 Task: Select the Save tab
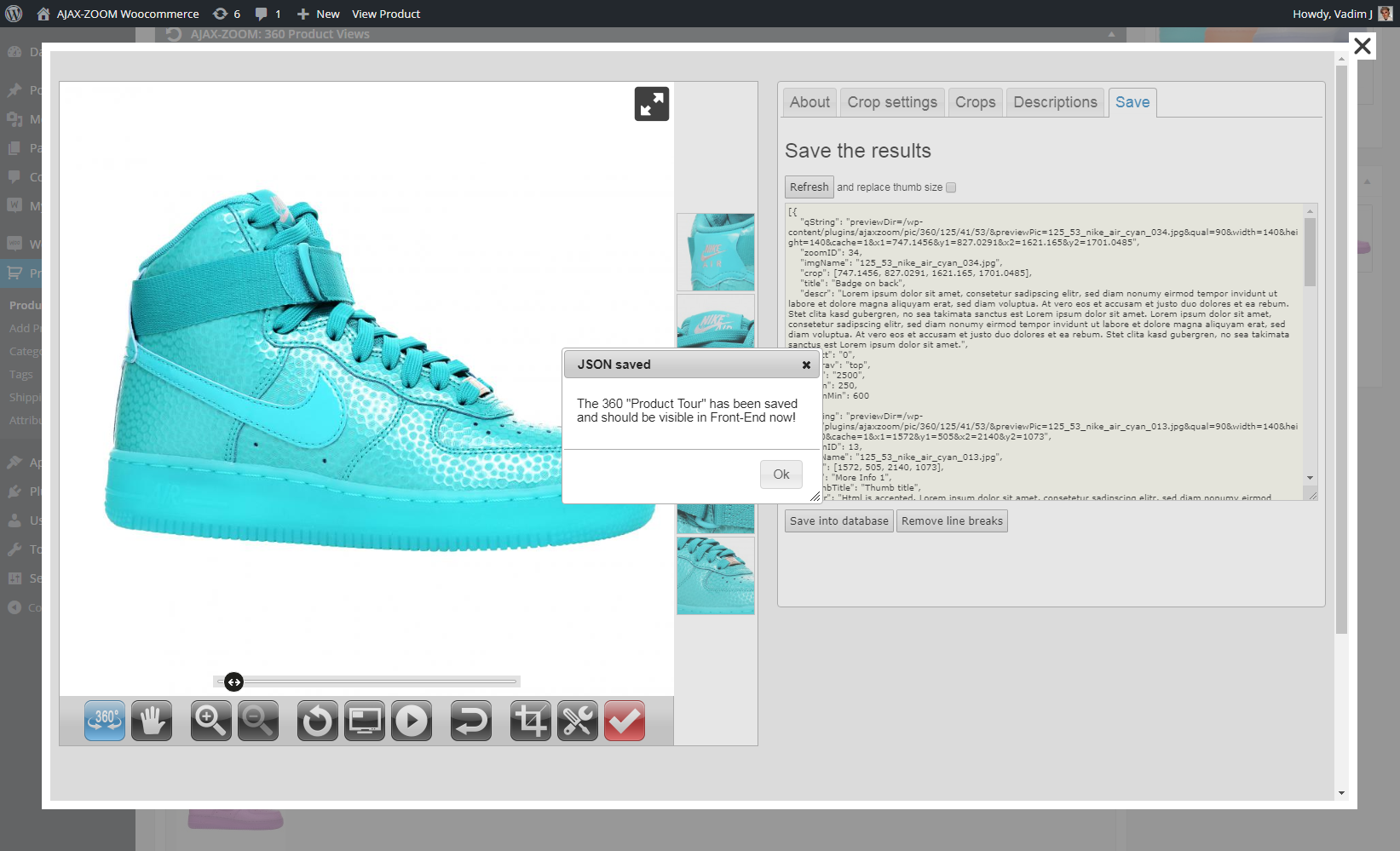click(1132, 102)
